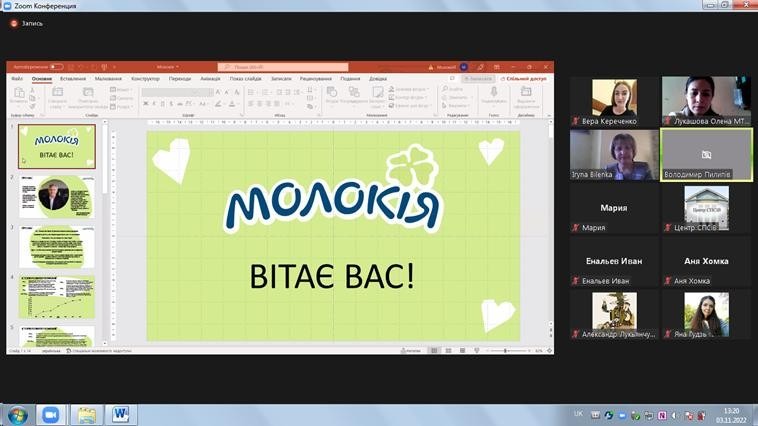The image size is (758, 426).
Task: Click the Quick Styles icon
Action: point(378,93)
